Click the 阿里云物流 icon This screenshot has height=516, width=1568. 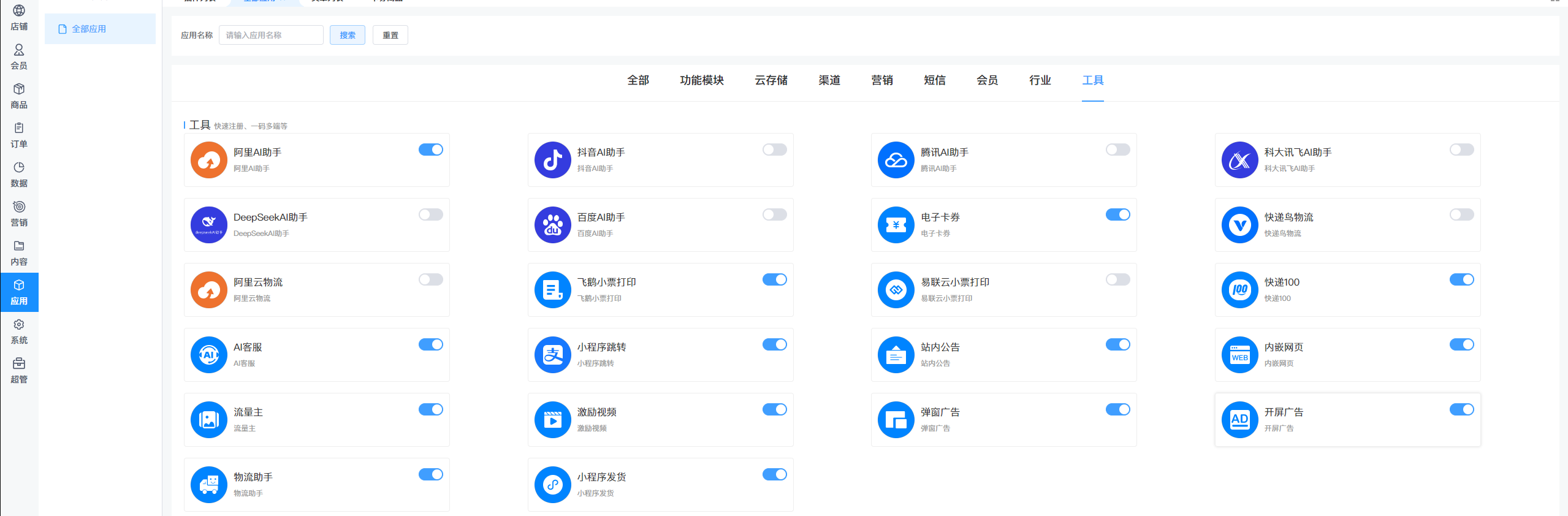click(209, 290)
